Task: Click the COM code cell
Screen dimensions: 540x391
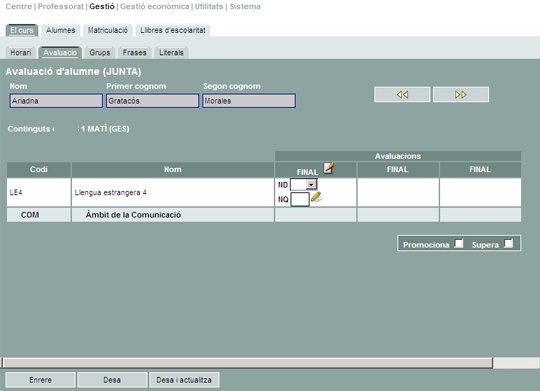Action: (39, 215)
